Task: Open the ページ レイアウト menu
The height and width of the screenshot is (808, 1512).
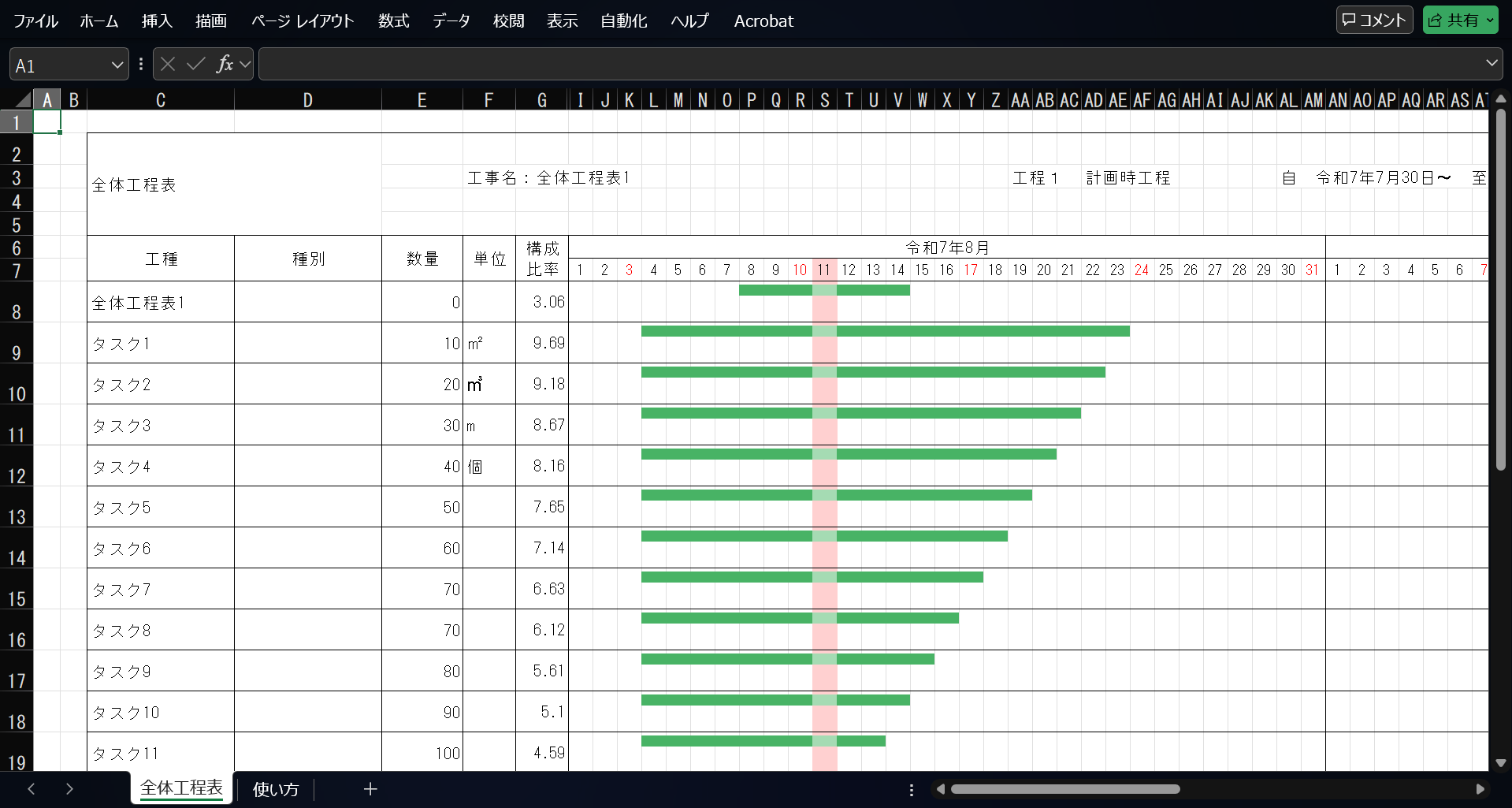Action: tap(302, 21)
